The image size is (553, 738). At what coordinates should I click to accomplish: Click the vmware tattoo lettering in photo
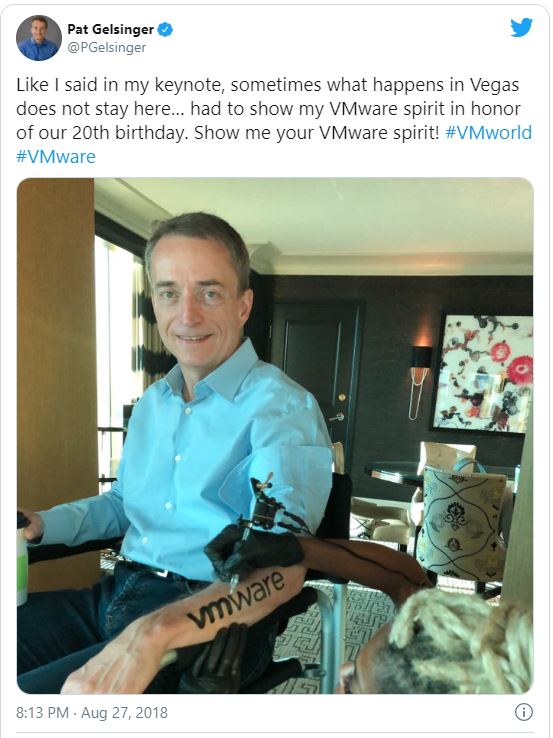coord(237,599)
